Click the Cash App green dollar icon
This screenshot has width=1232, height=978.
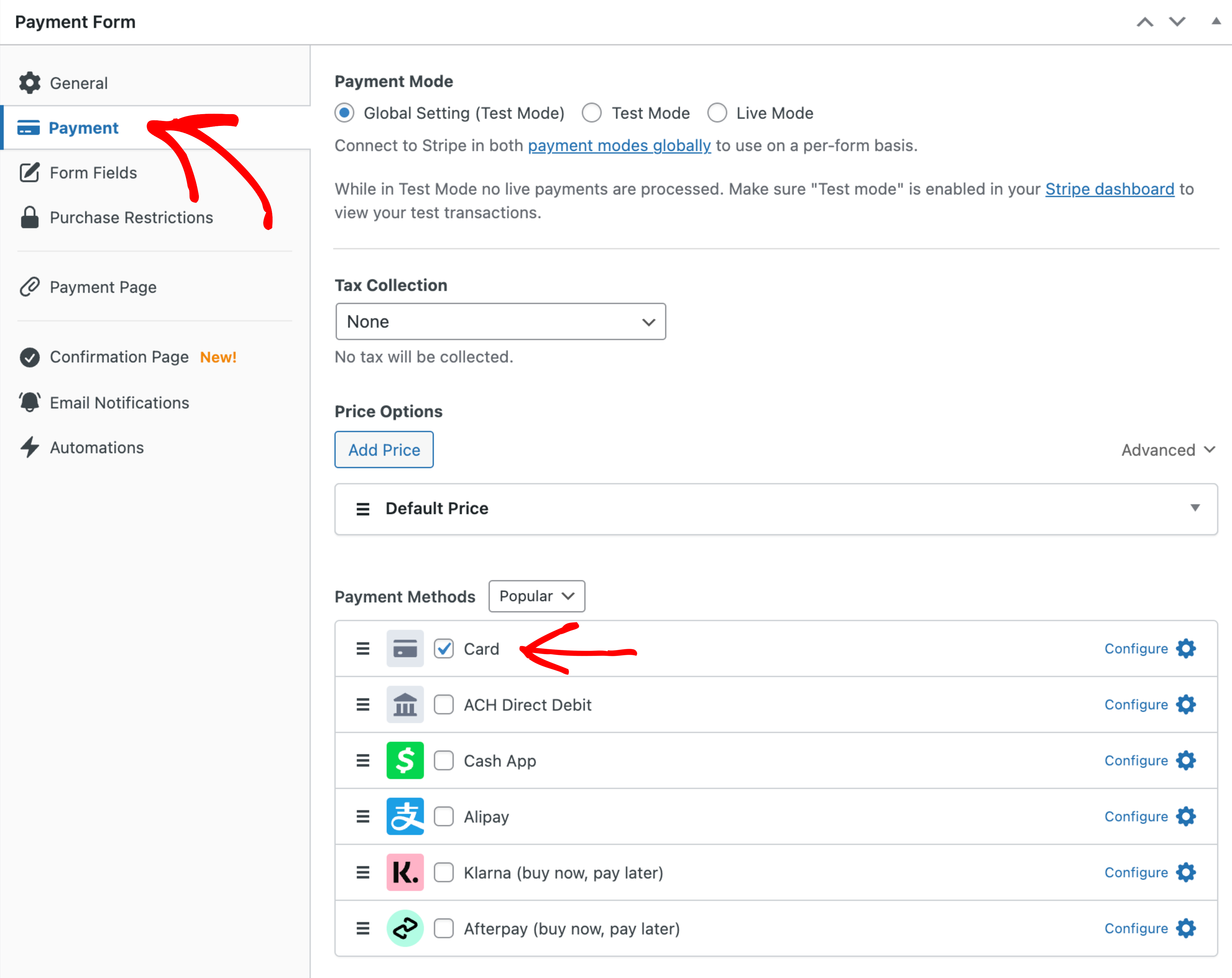pos(405,760)
